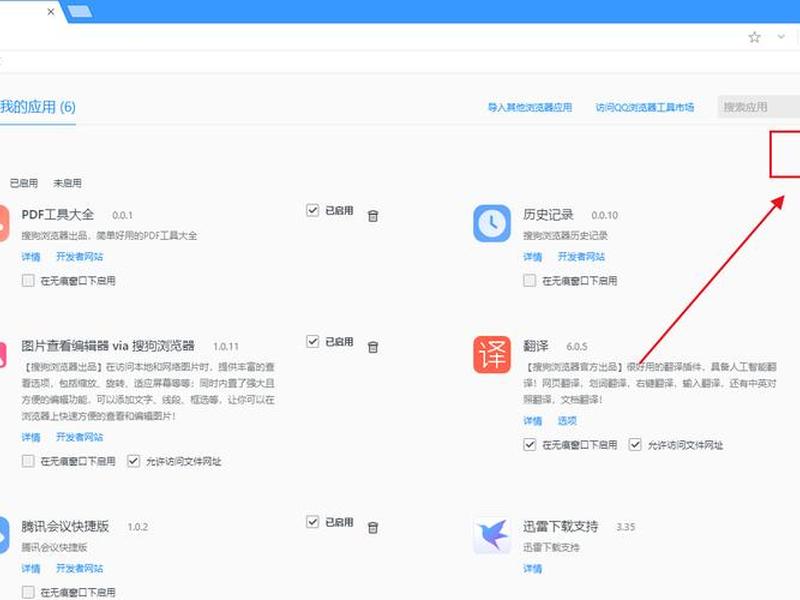
Task: Click version number 3.35
Action: [626, 528]
